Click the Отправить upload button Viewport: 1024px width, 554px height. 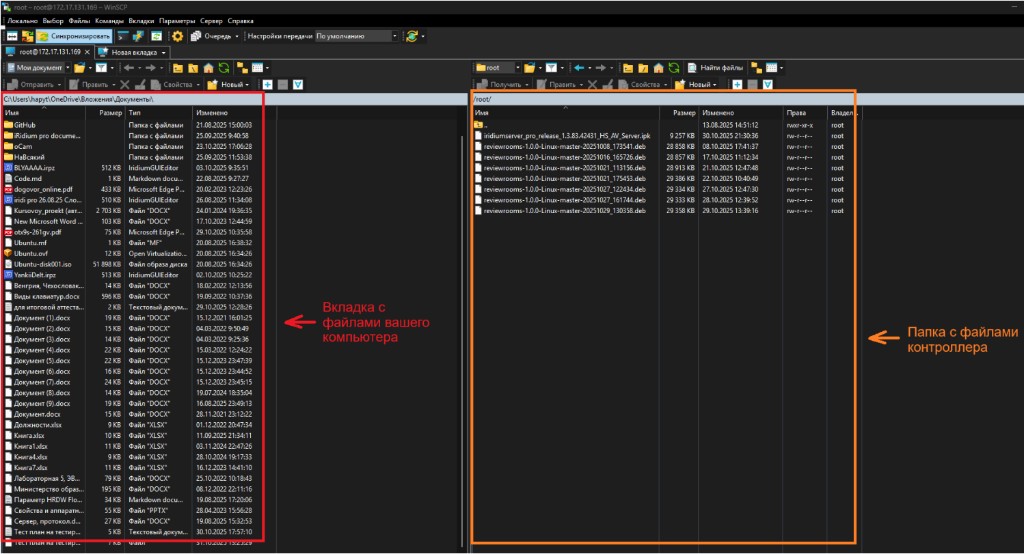[x=33, y=85]
